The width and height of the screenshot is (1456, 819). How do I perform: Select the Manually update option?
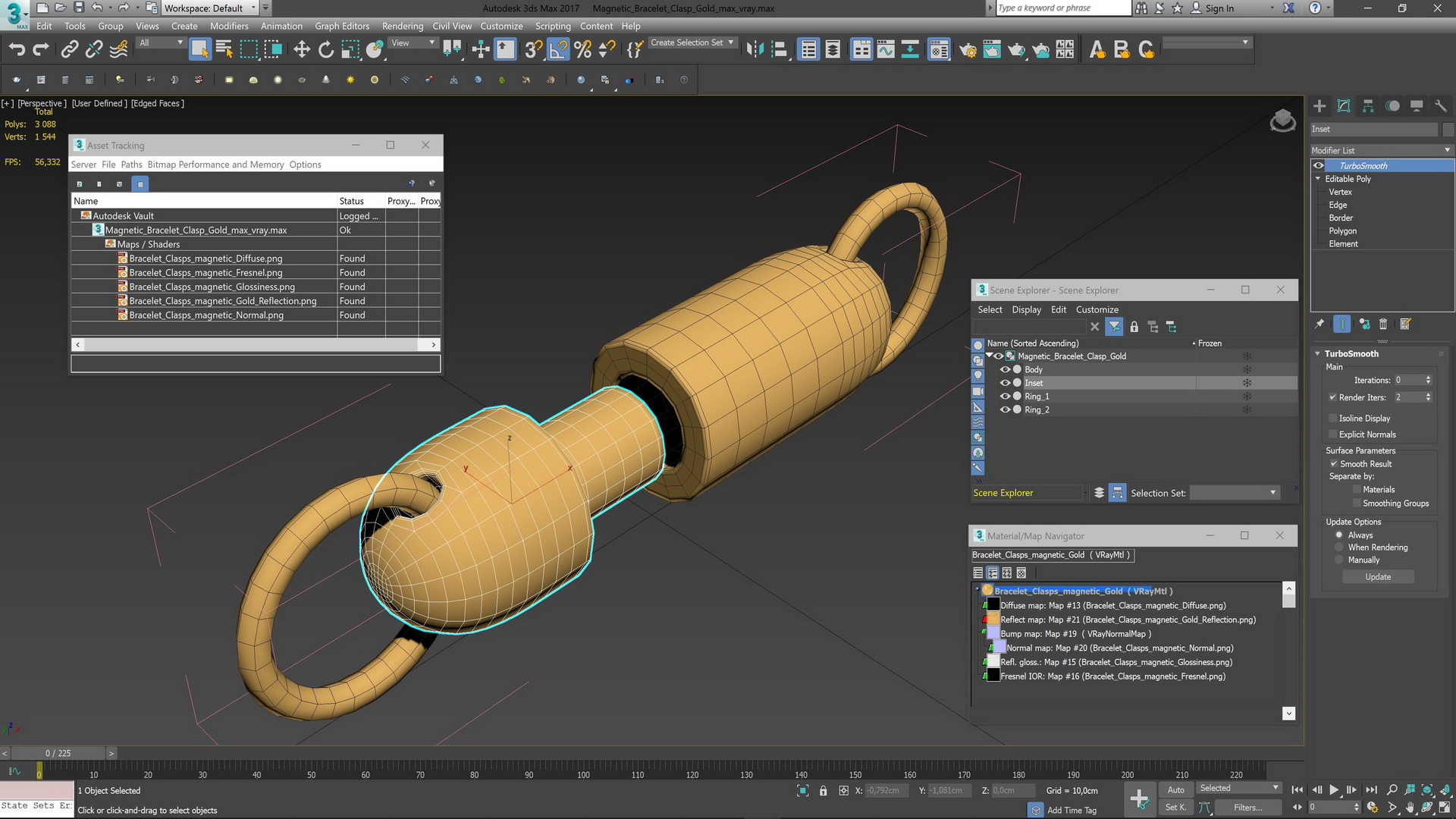click(1339, 560)
